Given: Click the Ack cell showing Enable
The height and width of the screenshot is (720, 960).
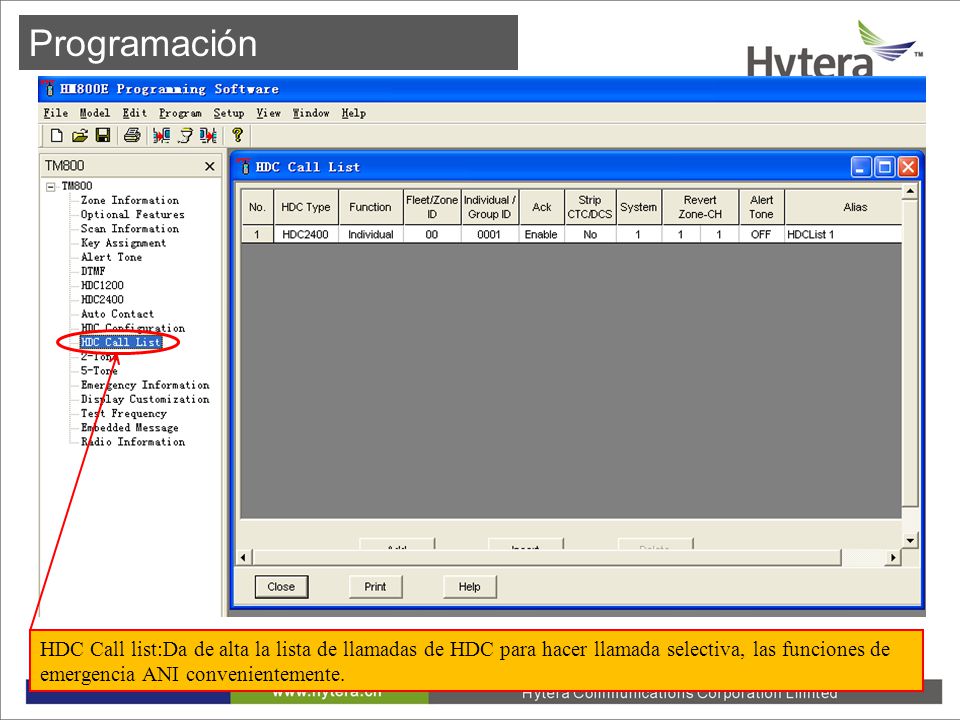Looking at the screenshot, I should pos(541,234).
